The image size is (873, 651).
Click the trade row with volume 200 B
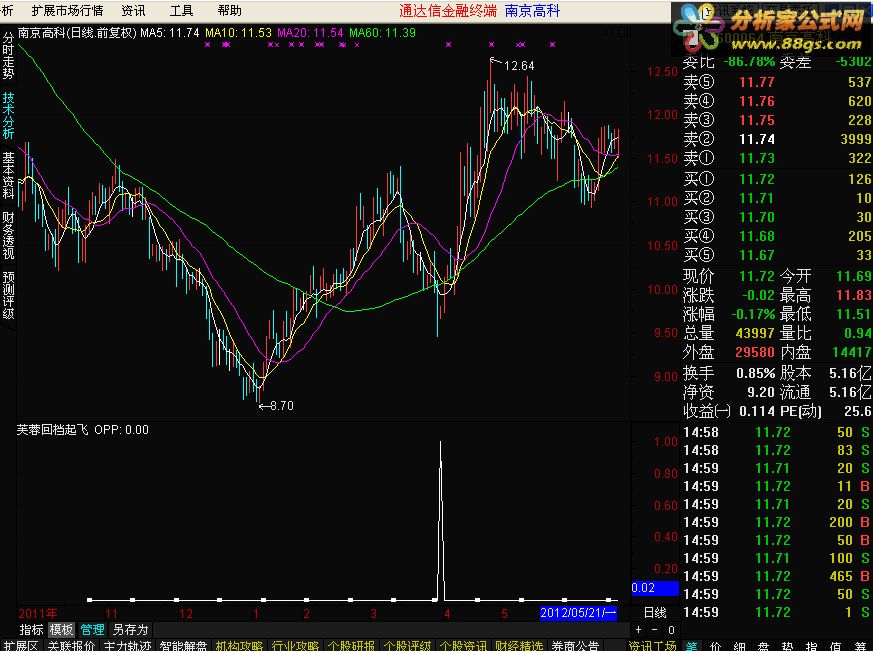[777, 522]
